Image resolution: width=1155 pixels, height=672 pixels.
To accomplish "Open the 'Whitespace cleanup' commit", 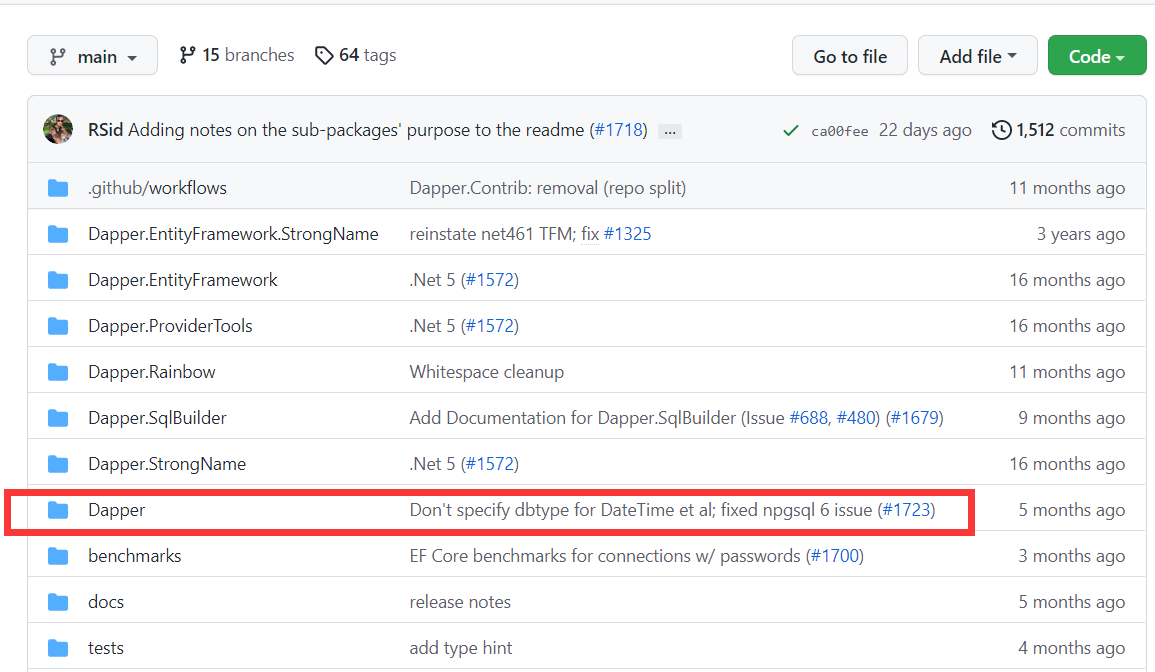I will click(487, 372).
